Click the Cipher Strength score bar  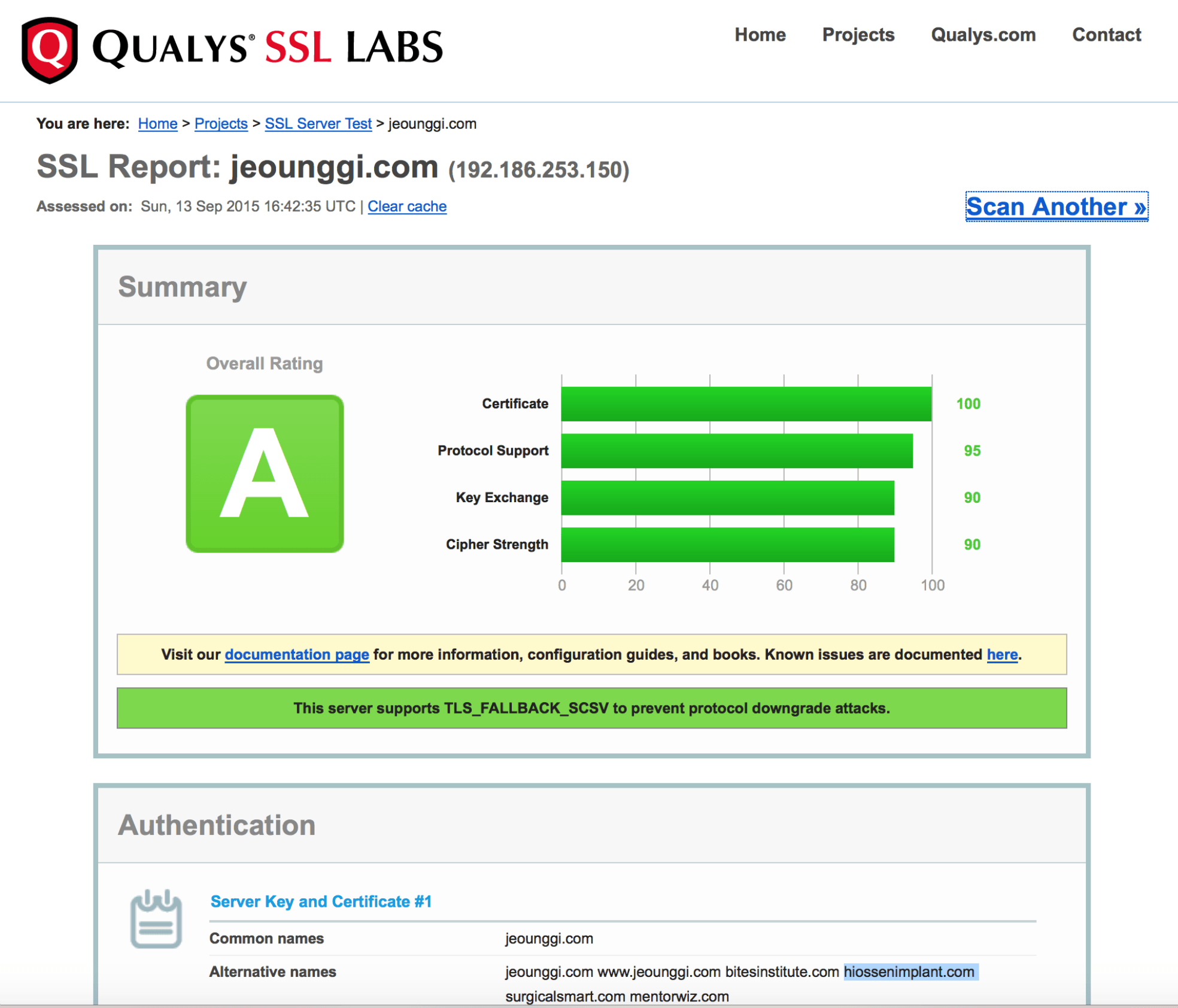click(727, 545)
